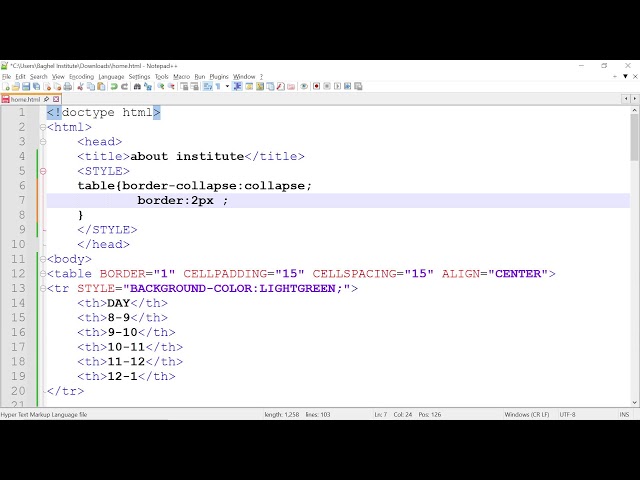Toggle INS insert mode in the status bar
This screenshot has width=640, height=480.
(624, 414)
